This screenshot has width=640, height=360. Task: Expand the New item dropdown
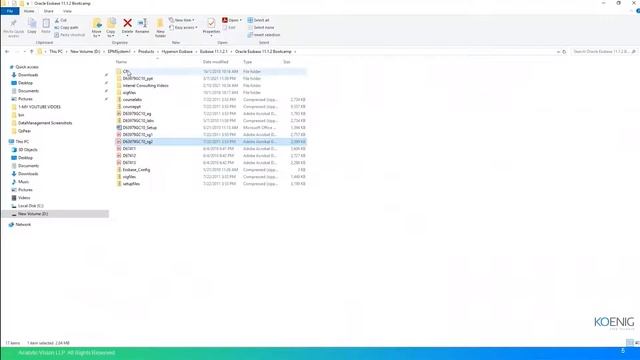(x=182, y=20)
